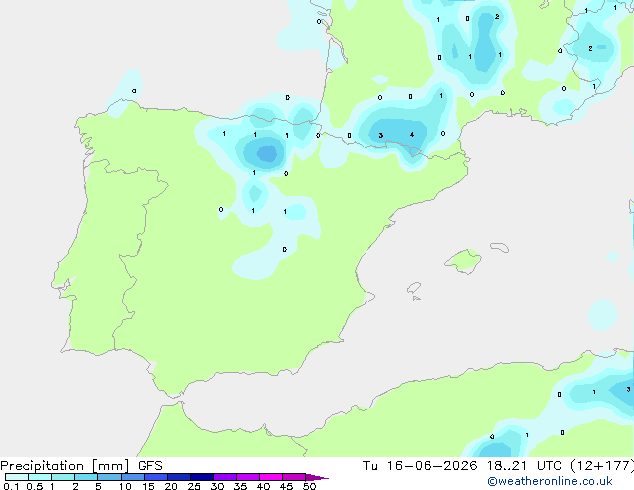Click the '0.1' legend scale label

11,486
